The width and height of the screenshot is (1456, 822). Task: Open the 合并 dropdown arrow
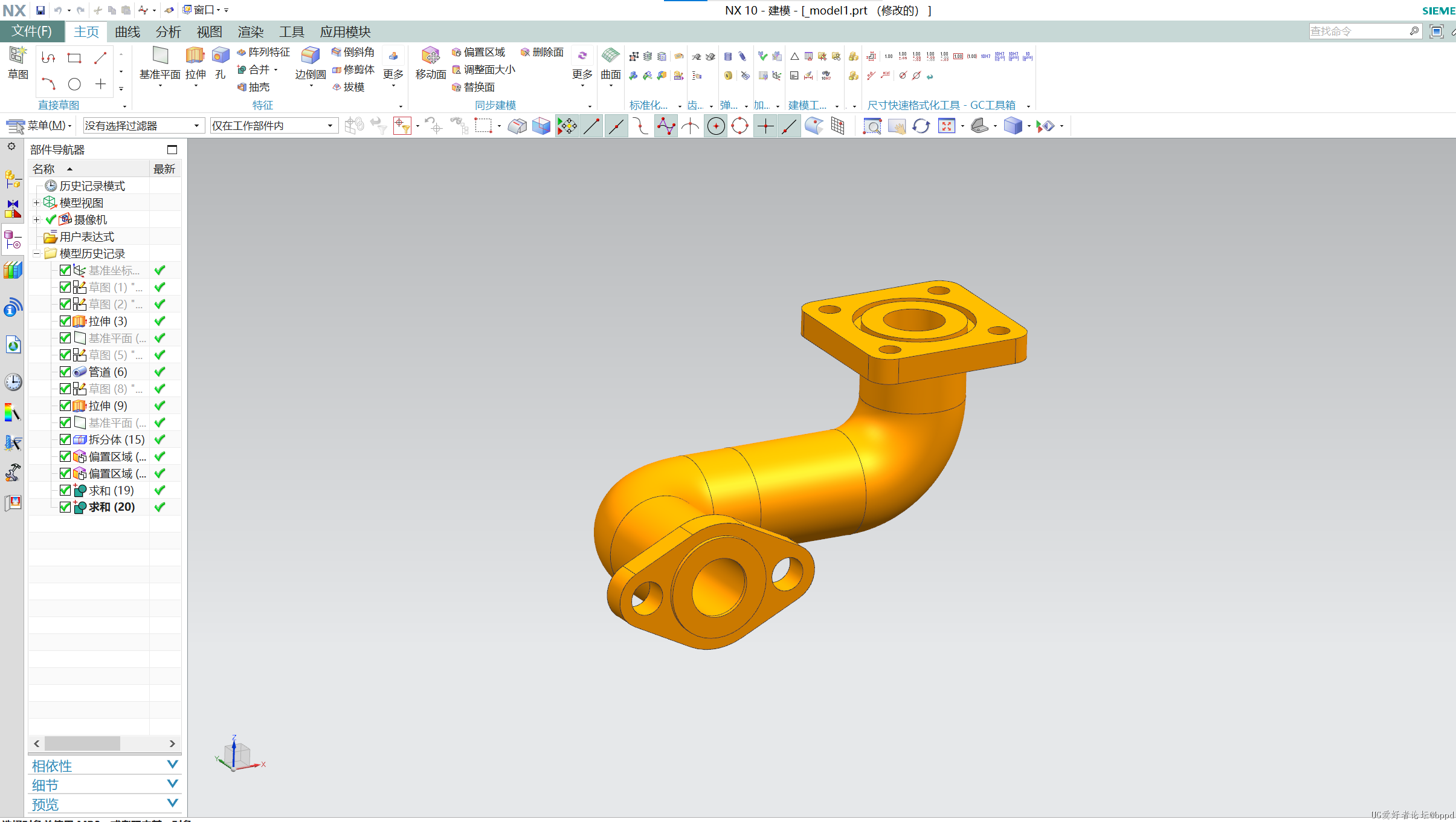276,70
